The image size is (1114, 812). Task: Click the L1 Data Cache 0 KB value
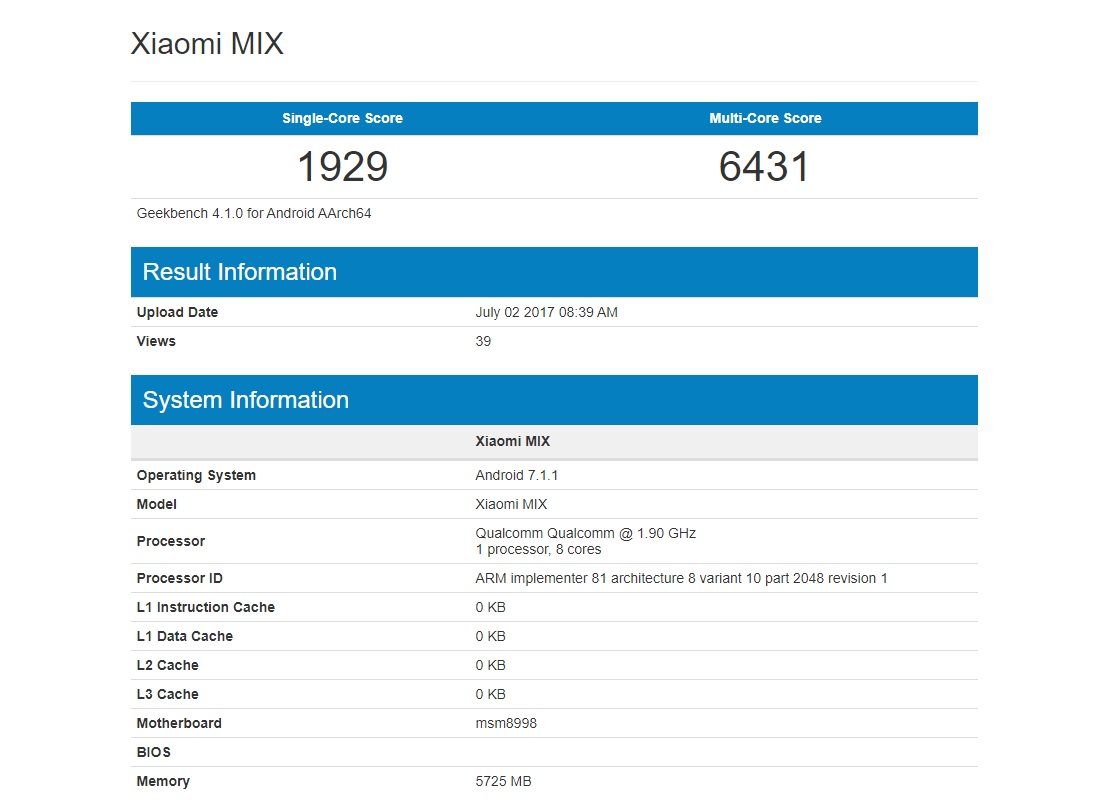(x=490, y=637)
